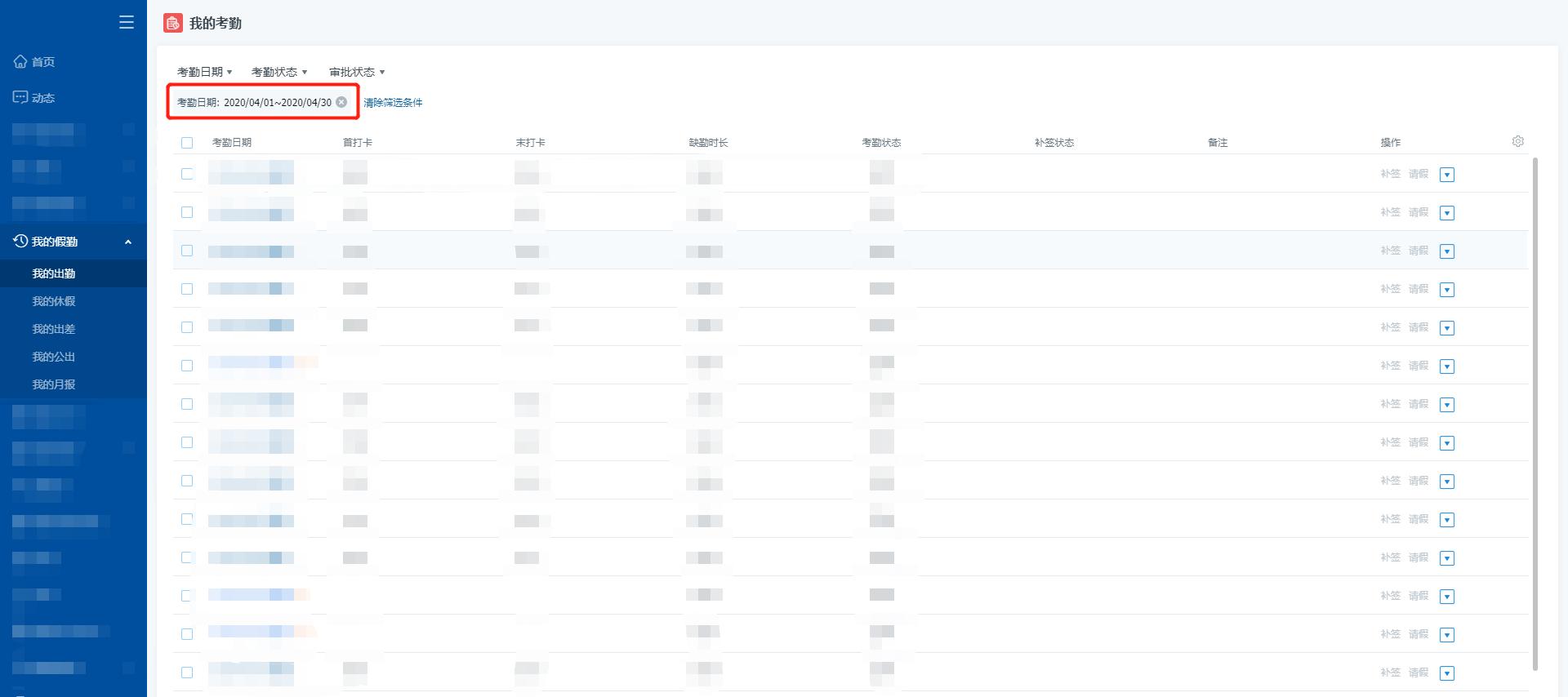Screen dimensions: 1568x697
Task: Click the clock icon beside 我的假勤
Action: click(x=20, y=241)
